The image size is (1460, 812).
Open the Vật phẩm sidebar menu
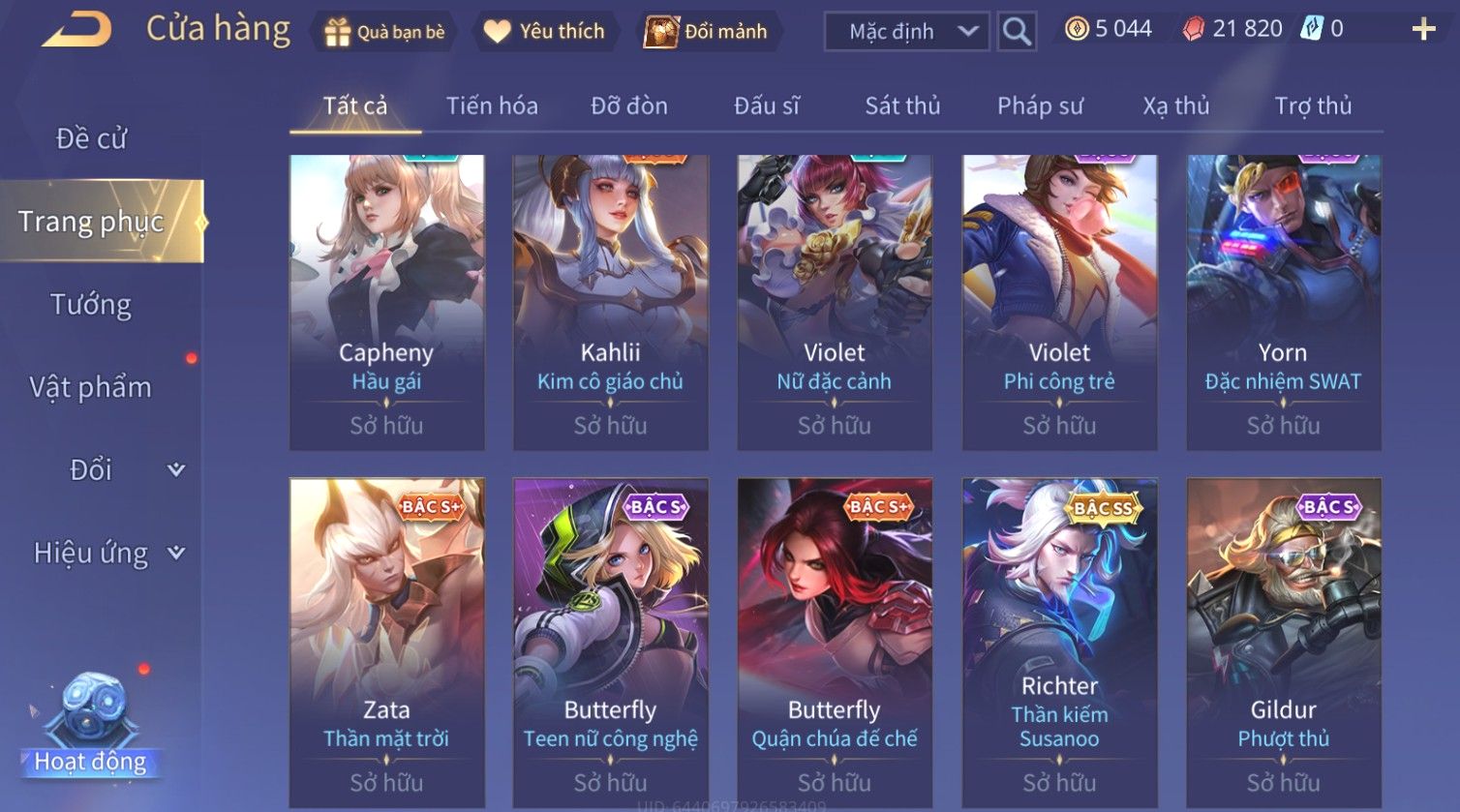click(x=91, y=387)
